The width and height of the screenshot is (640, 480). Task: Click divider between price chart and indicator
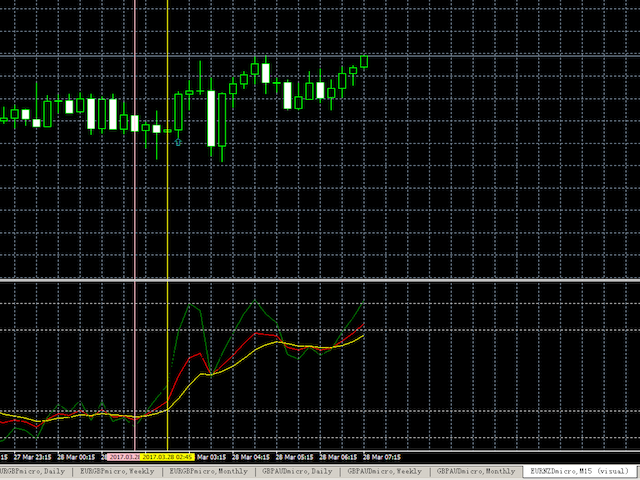coord(320,281)
